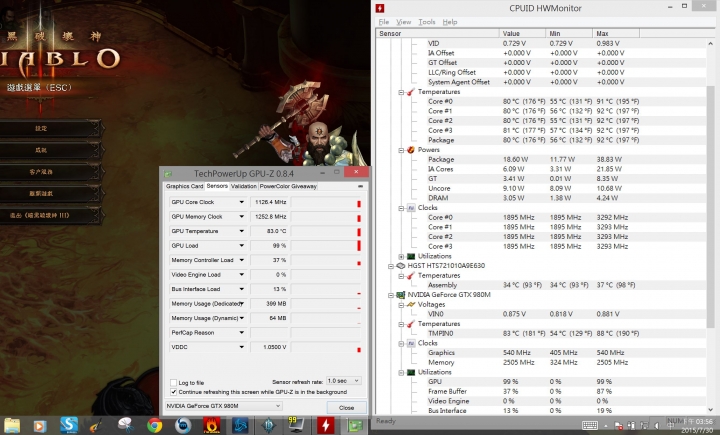This screenshot has height=435, width=720.
Task: Open the File menu in HWMonitor
Action: pyautogui.click(x=383, y=22)
